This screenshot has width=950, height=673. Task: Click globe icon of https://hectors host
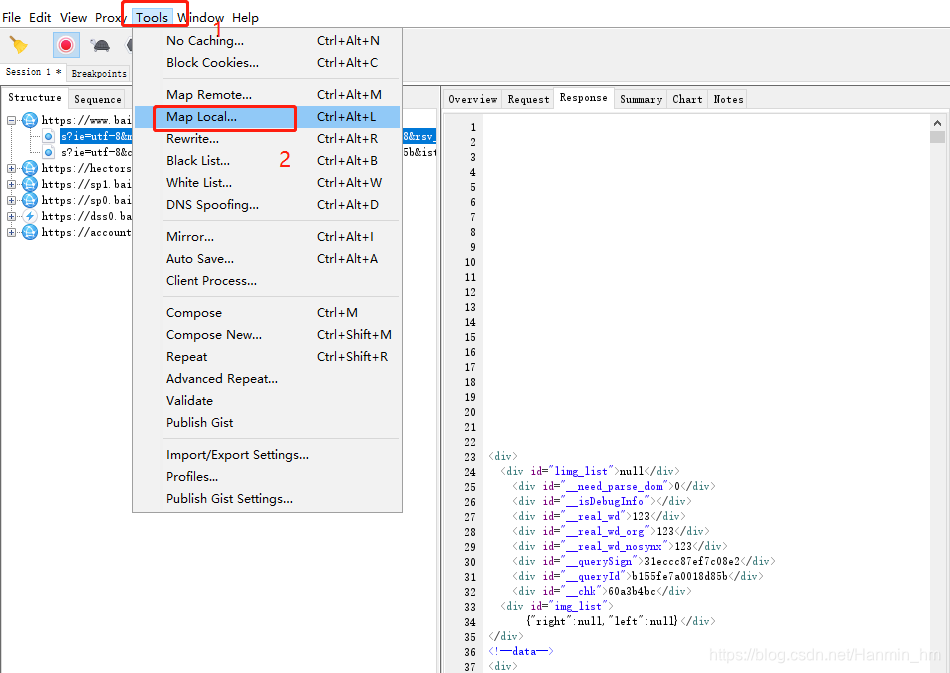(30, 168)
